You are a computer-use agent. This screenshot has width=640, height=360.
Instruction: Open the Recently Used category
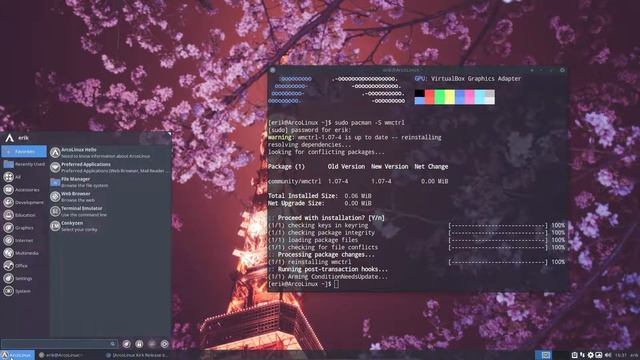[x=24, y=164]
